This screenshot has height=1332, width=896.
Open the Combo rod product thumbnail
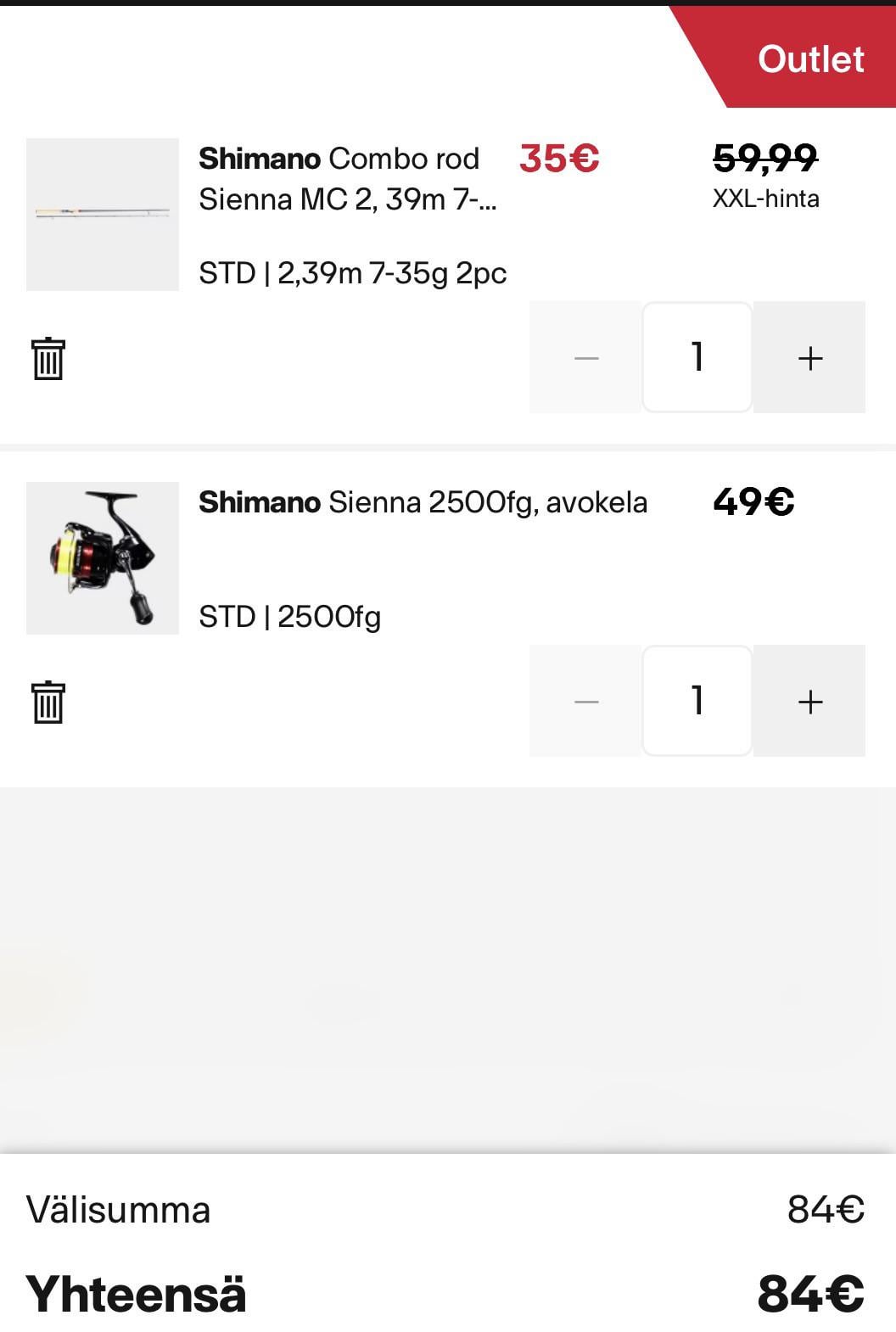click(x=103, y=215)
